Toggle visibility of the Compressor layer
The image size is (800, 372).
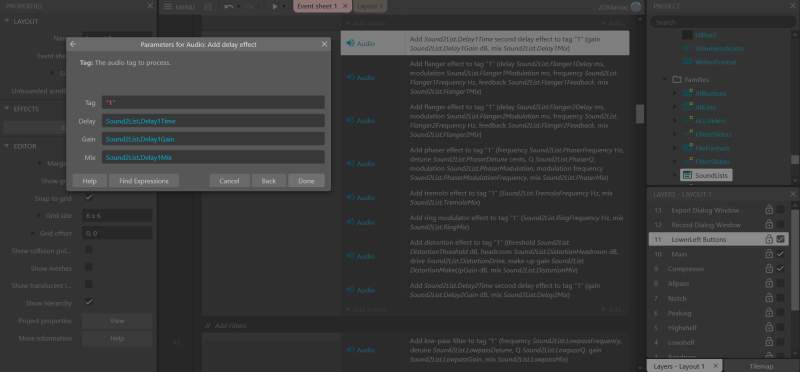780,268
